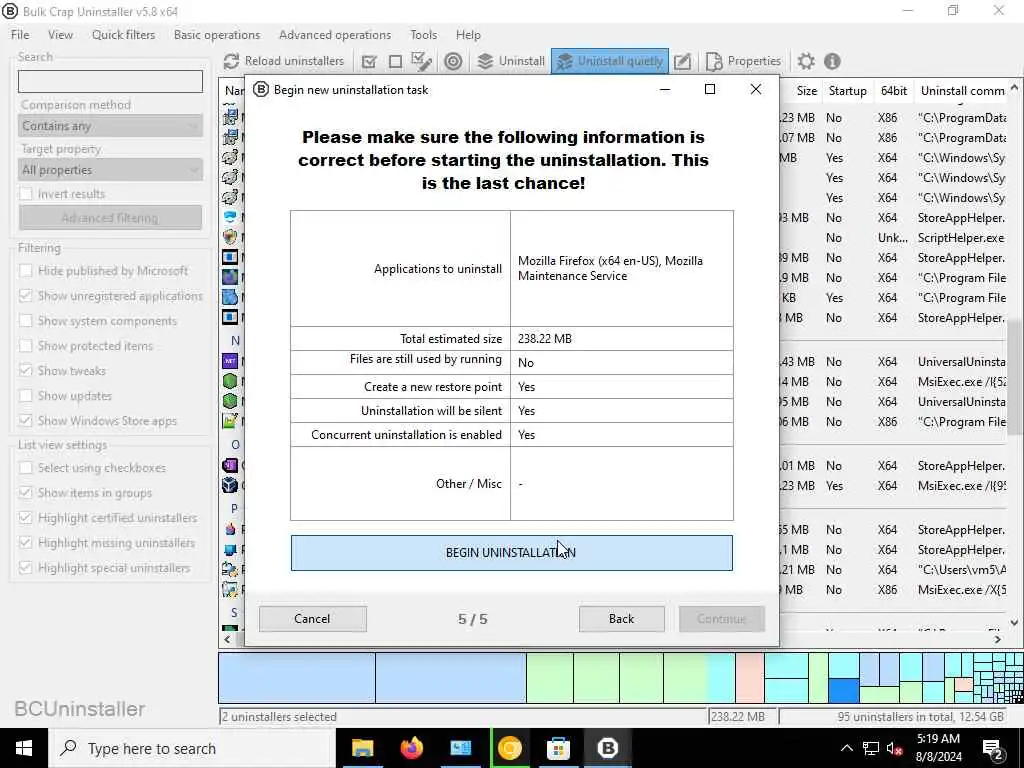Toggle Select using checkboxes option
Screen dimensions: 1024x768
coord(25,468)
